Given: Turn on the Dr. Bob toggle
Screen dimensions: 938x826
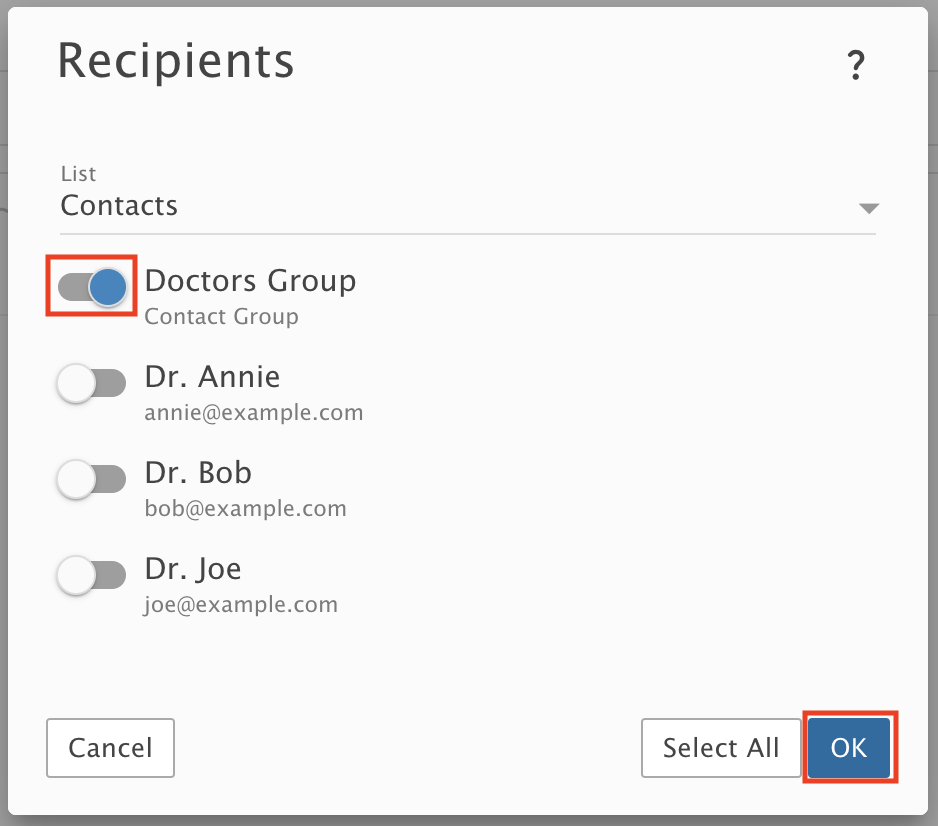Looking at the screenshot, I should click(x=92, y=479).
